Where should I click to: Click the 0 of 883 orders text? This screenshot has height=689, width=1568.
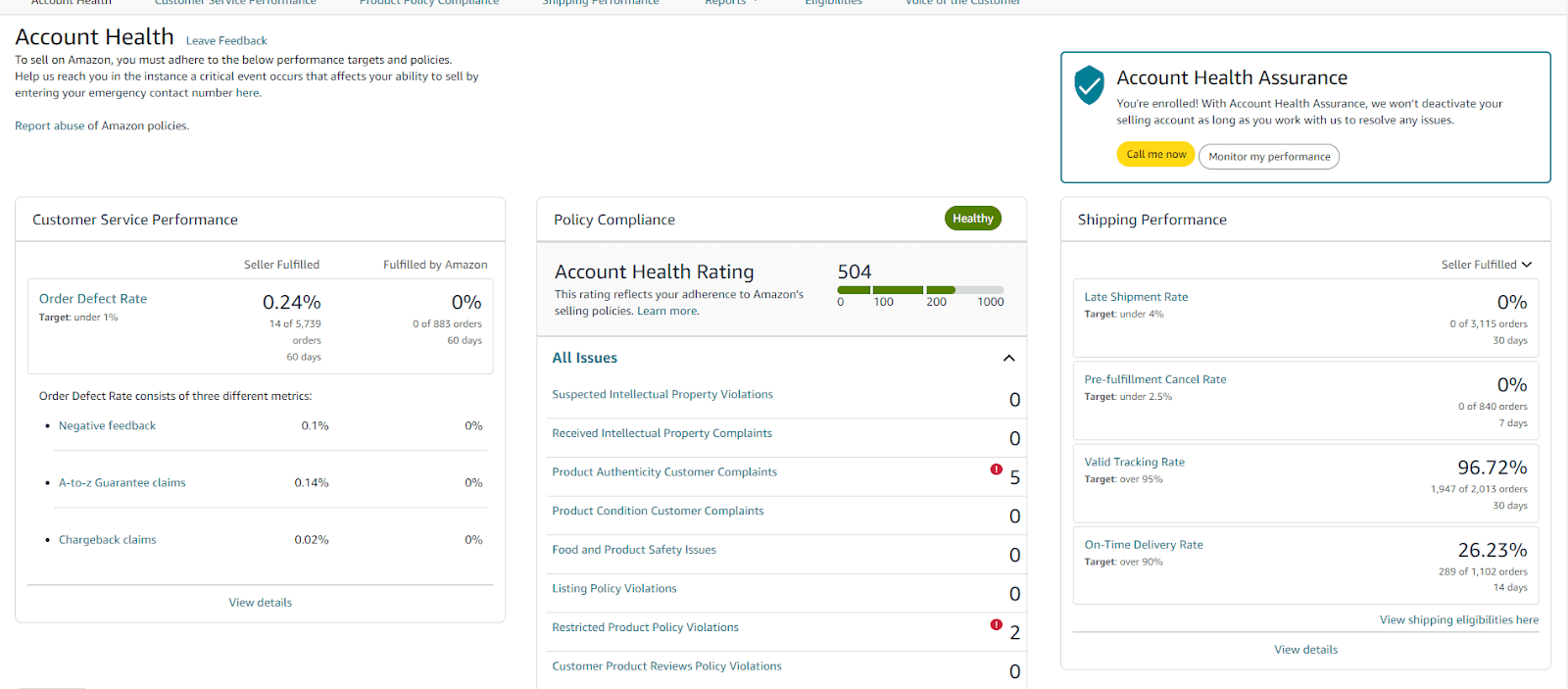(447, 323)
